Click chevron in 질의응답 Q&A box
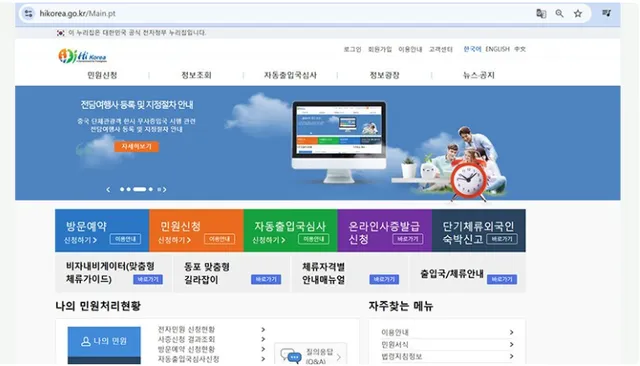This screenshot has height=366, width=640. 339,358
